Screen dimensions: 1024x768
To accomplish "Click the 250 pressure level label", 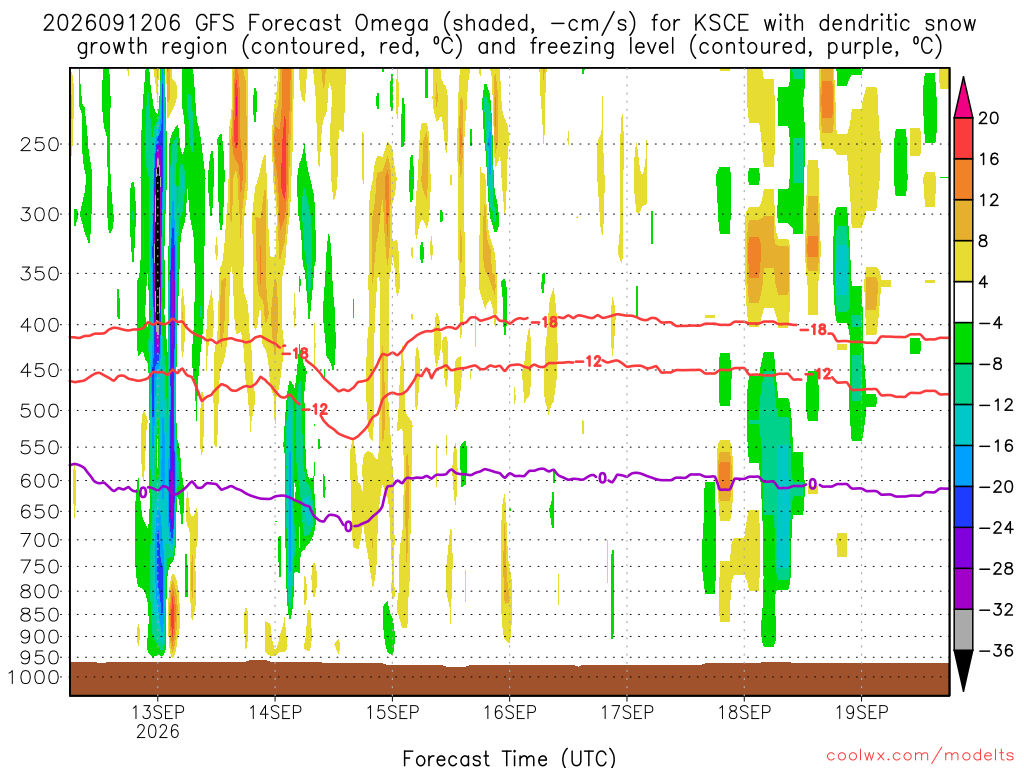I will click(39, 144).
